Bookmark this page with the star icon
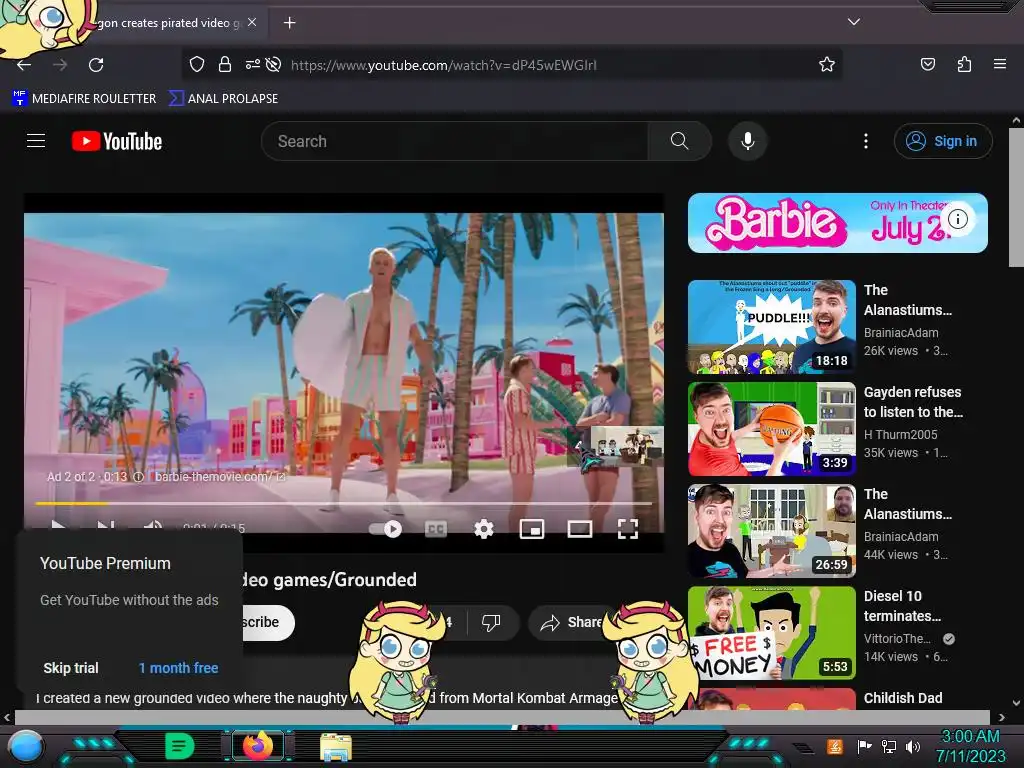This screenshot has height=768, width=1024. (x=827, y=64)
